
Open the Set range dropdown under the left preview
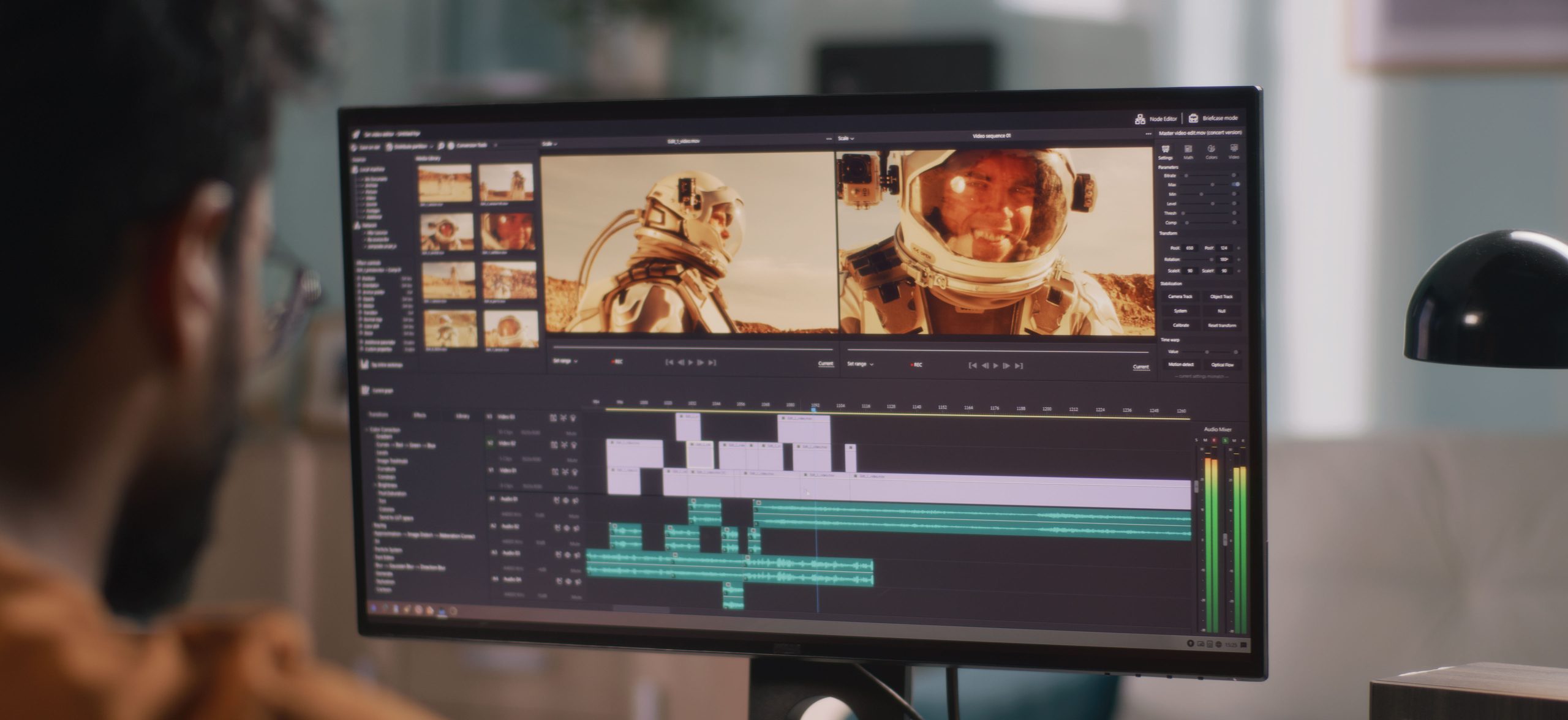pyautogui.click(x=565, y=361)
